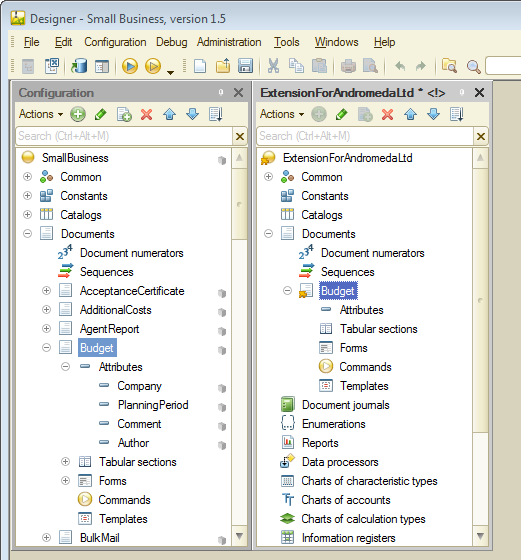
Task: Collapse Documents node in the extension tree
Action: [x=268, y=234]
